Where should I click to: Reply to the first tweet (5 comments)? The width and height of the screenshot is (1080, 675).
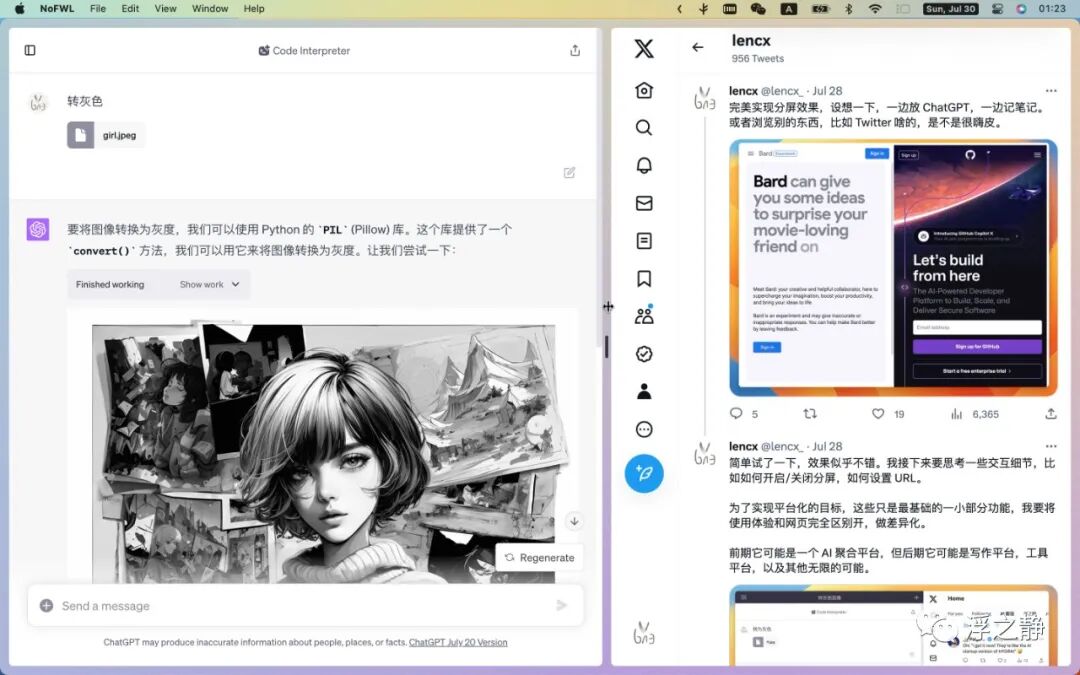[x=736, y=413]
